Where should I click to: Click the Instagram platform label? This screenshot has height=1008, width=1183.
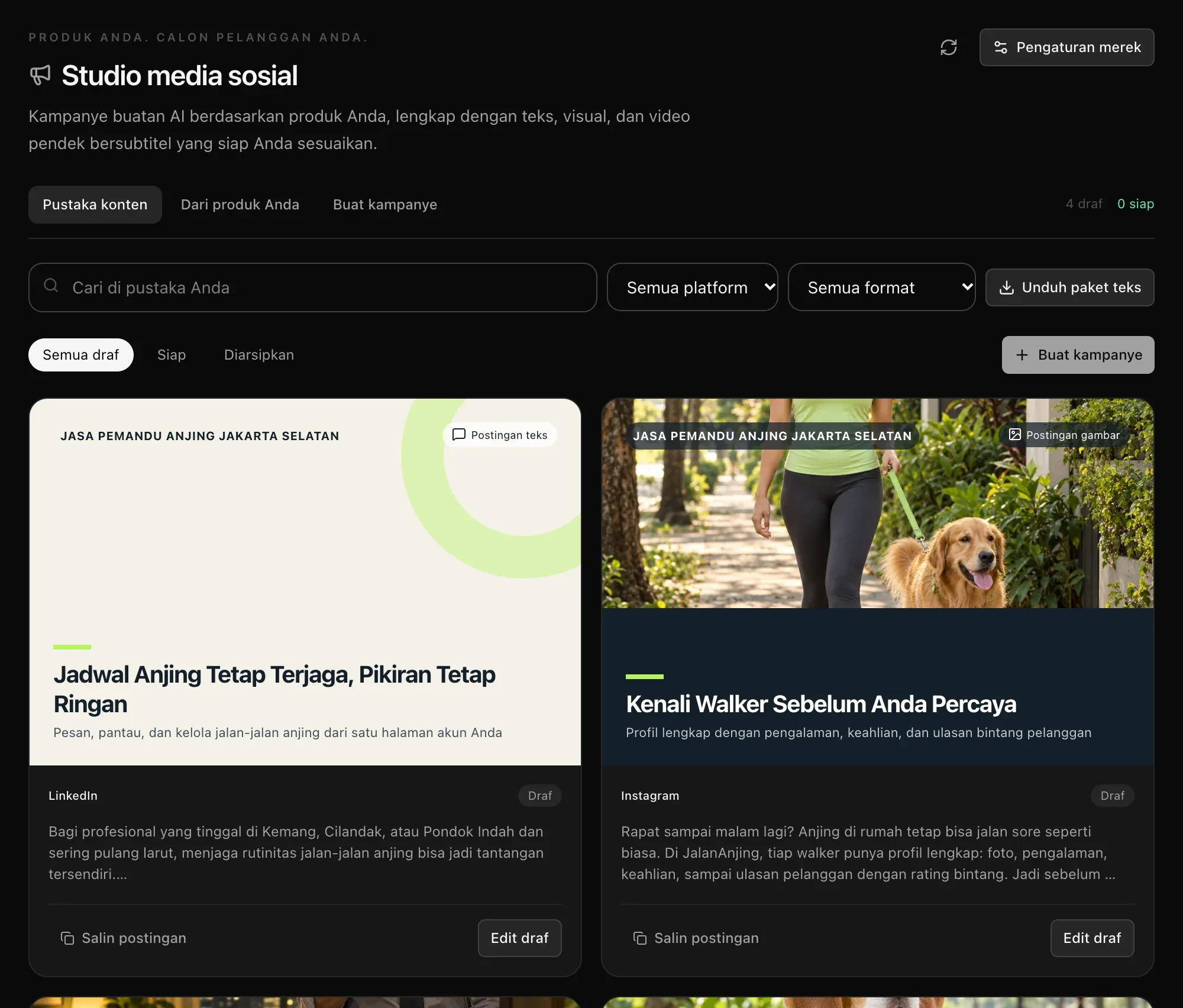pyautogui.click(x=650, y=796)
